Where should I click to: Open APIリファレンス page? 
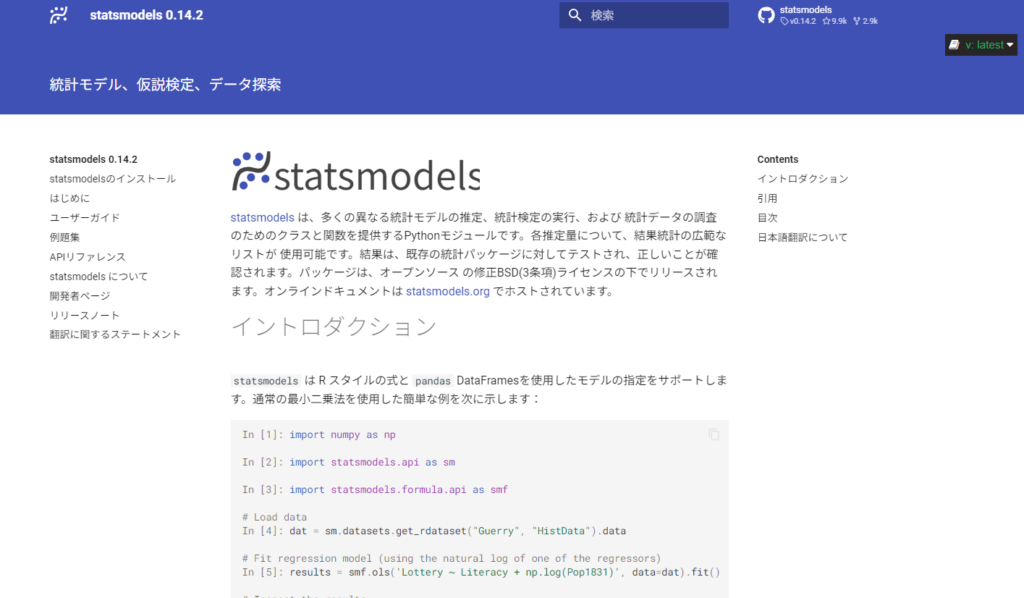88,257
